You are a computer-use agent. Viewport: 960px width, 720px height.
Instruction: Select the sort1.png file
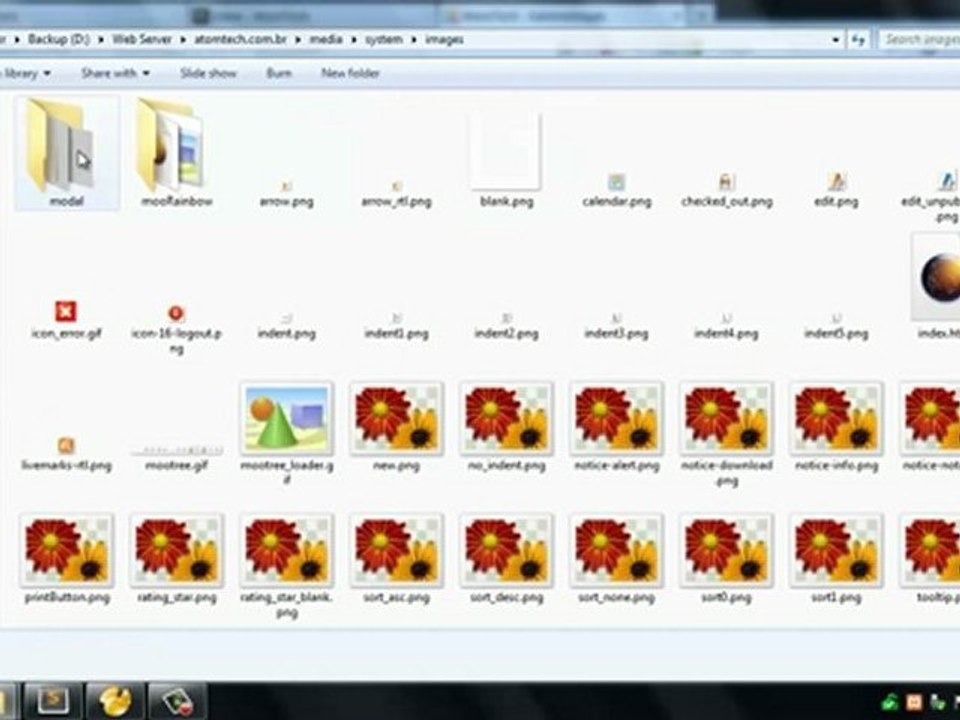pyautogui.click(x=836, y=560)
